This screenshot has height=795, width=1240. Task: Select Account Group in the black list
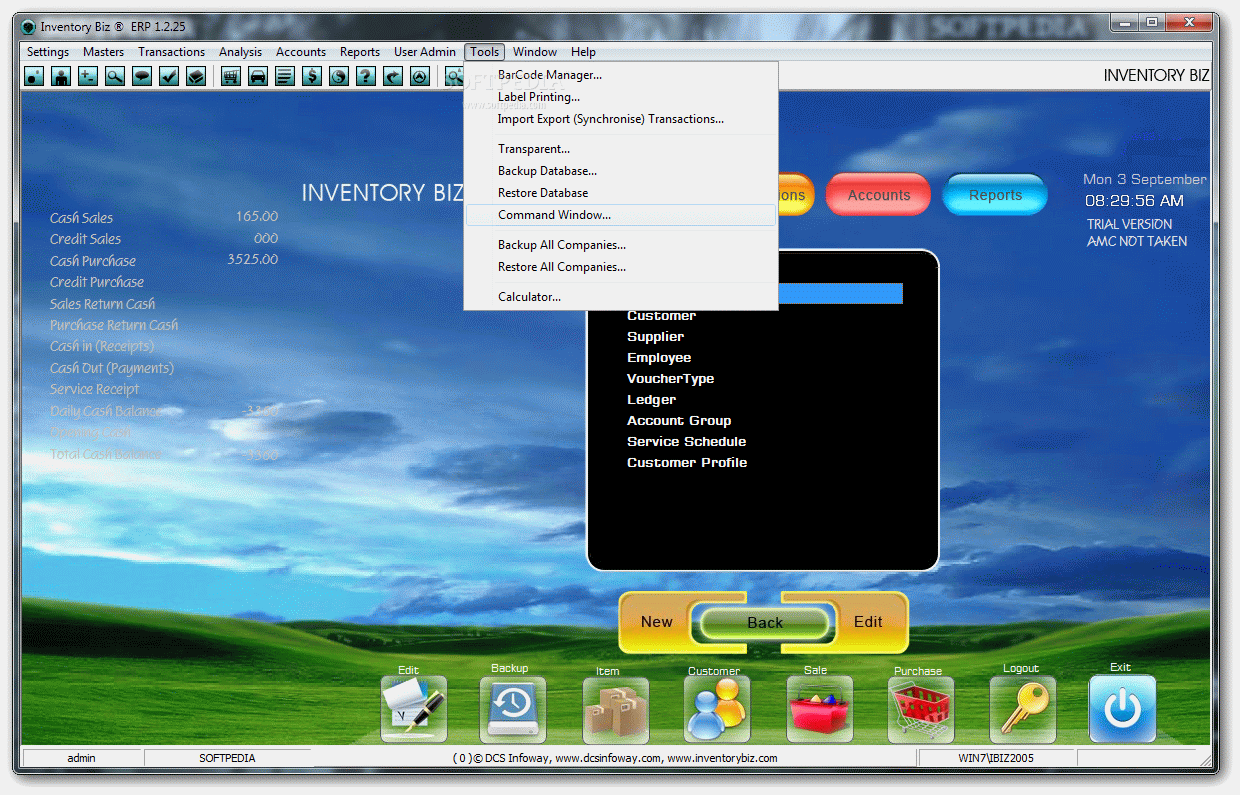click(x=679, y=421)
